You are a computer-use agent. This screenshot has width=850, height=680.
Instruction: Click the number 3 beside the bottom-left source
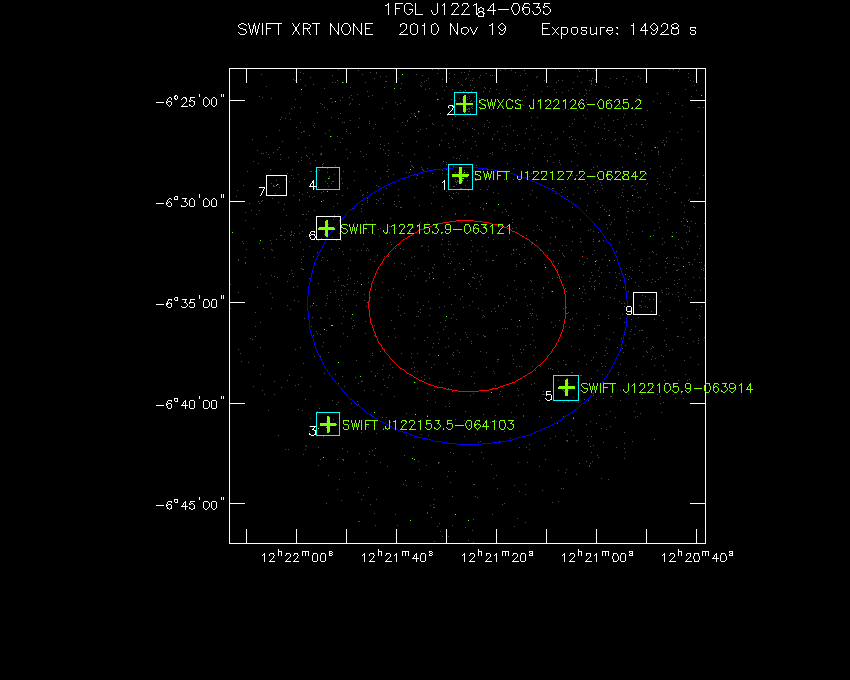[312, 431]
